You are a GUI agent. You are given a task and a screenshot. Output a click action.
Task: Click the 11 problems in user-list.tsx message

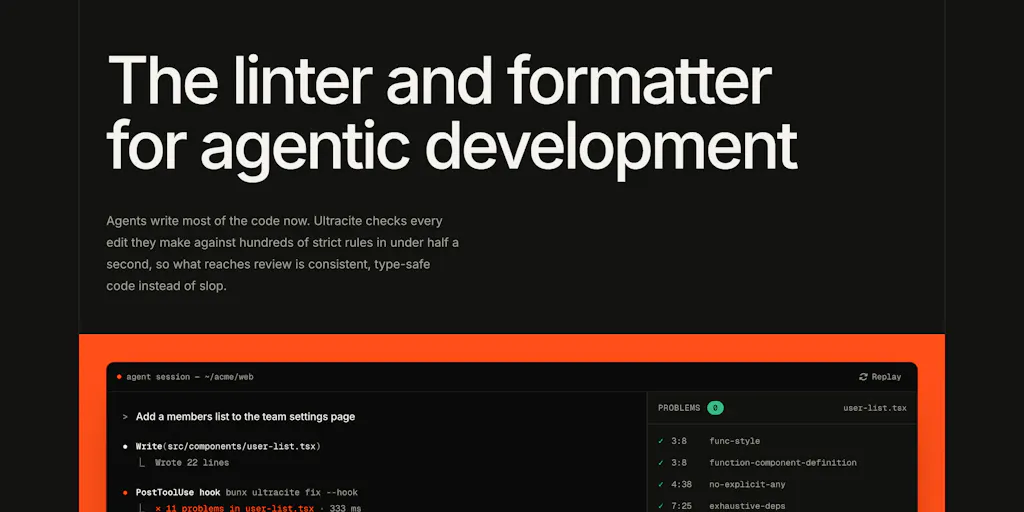pos(234,508)
